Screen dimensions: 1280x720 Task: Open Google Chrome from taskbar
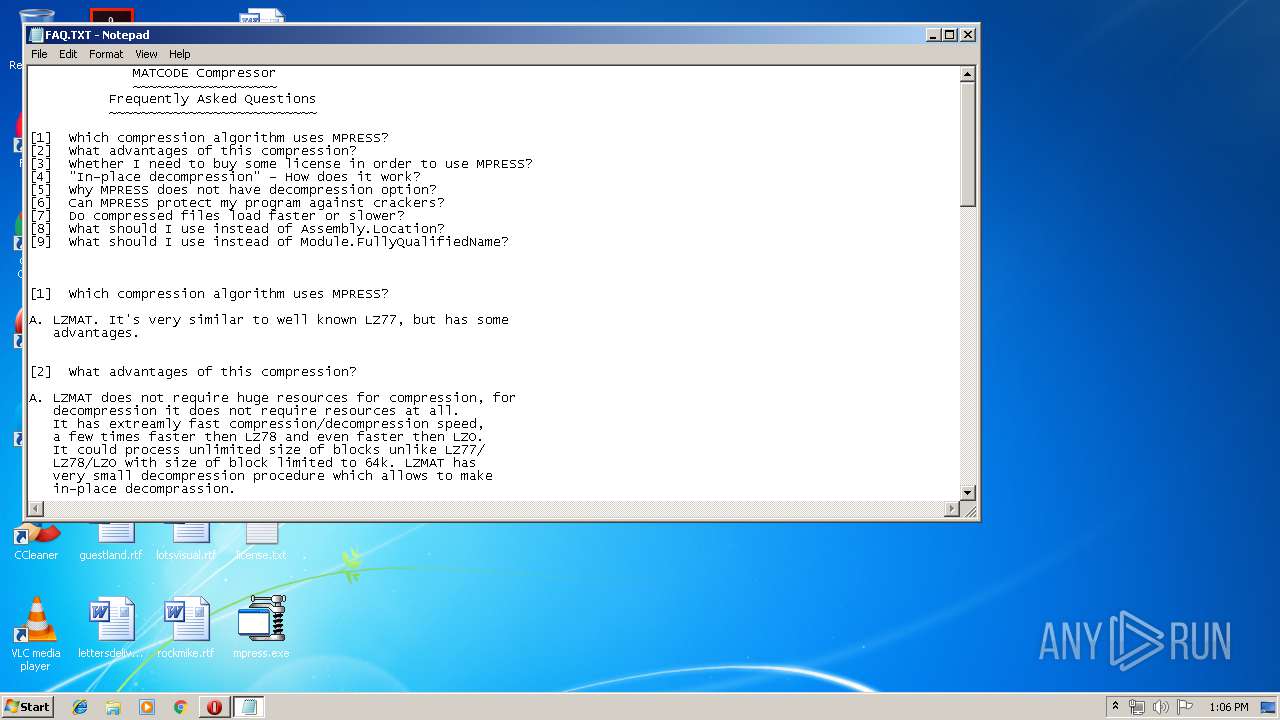point(180,707)
